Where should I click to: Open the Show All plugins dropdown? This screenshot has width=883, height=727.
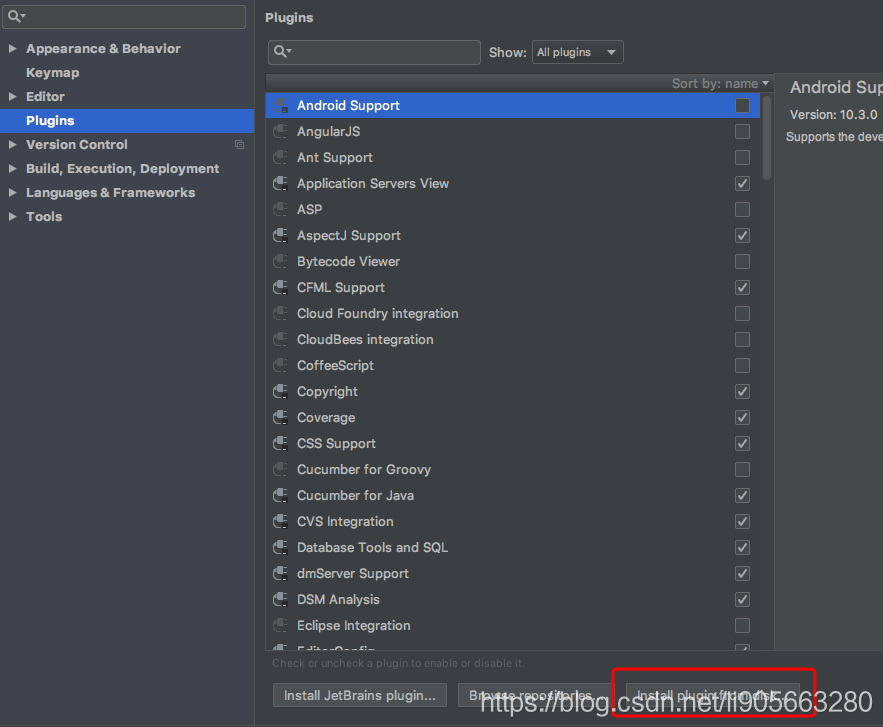pos(577,52)
